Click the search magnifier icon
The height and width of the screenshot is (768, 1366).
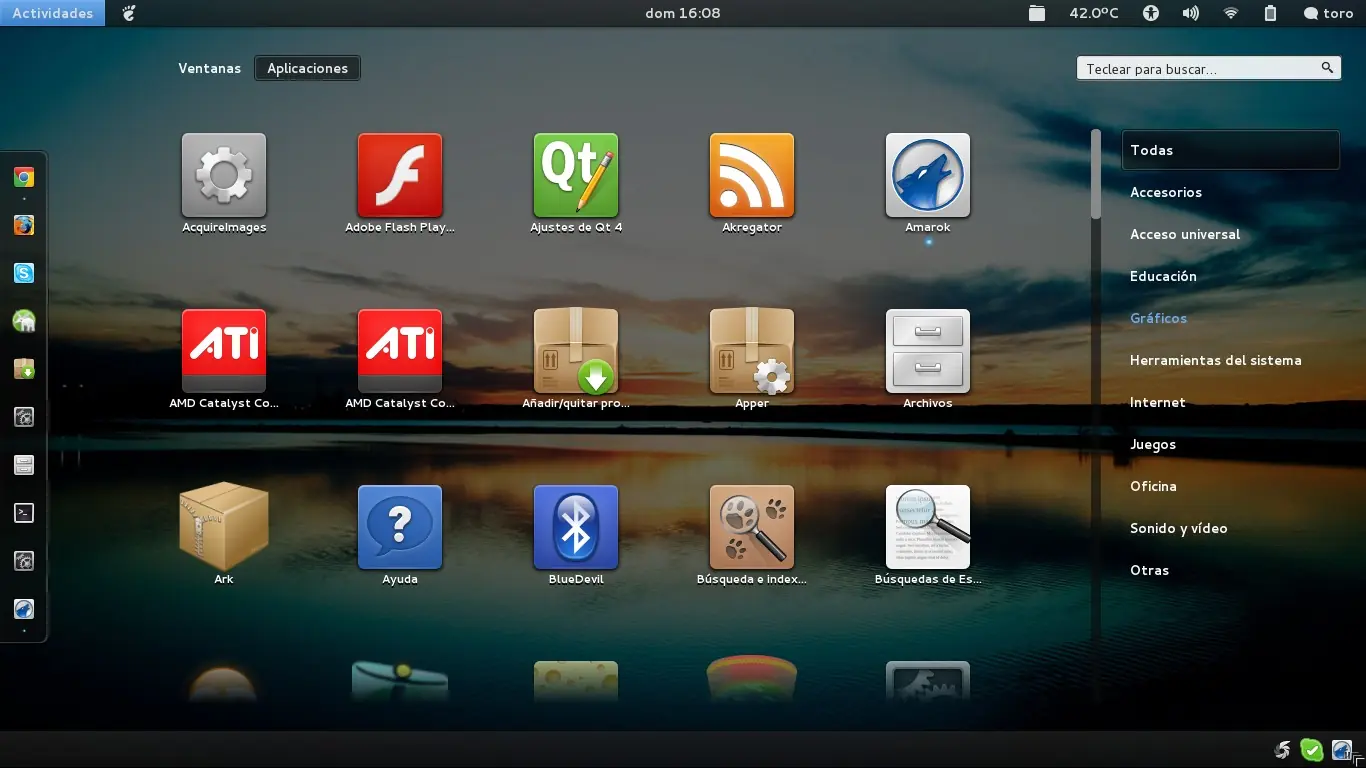point(1327,68)
